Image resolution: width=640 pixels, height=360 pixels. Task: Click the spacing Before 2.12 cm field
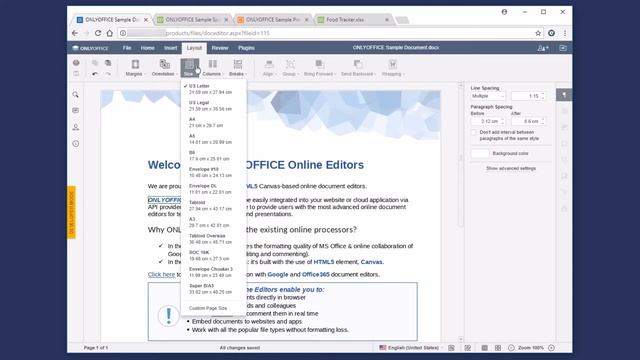(x=488, y=121)
